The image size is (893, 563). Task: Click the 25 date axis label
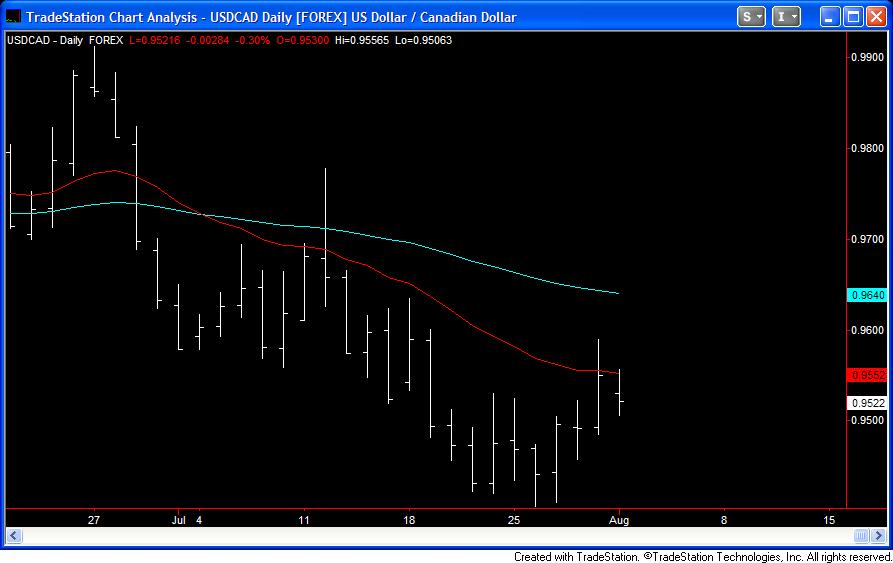(x=514, y=520)
